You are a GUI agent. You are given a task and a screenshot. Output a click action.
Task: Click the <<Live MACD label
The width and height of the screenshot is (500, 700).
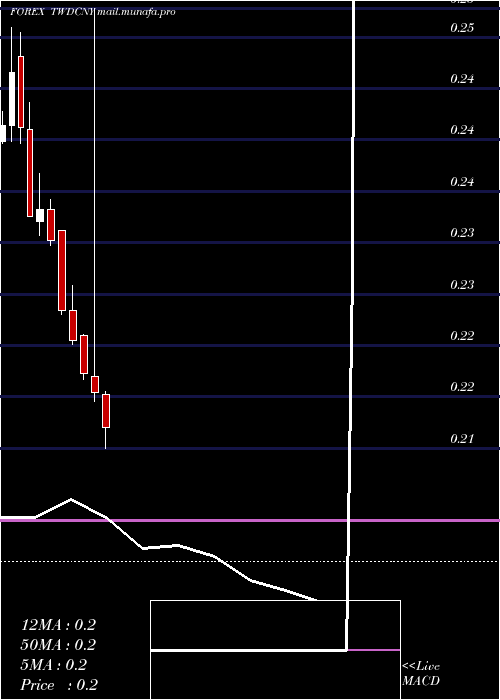point(421,674)
